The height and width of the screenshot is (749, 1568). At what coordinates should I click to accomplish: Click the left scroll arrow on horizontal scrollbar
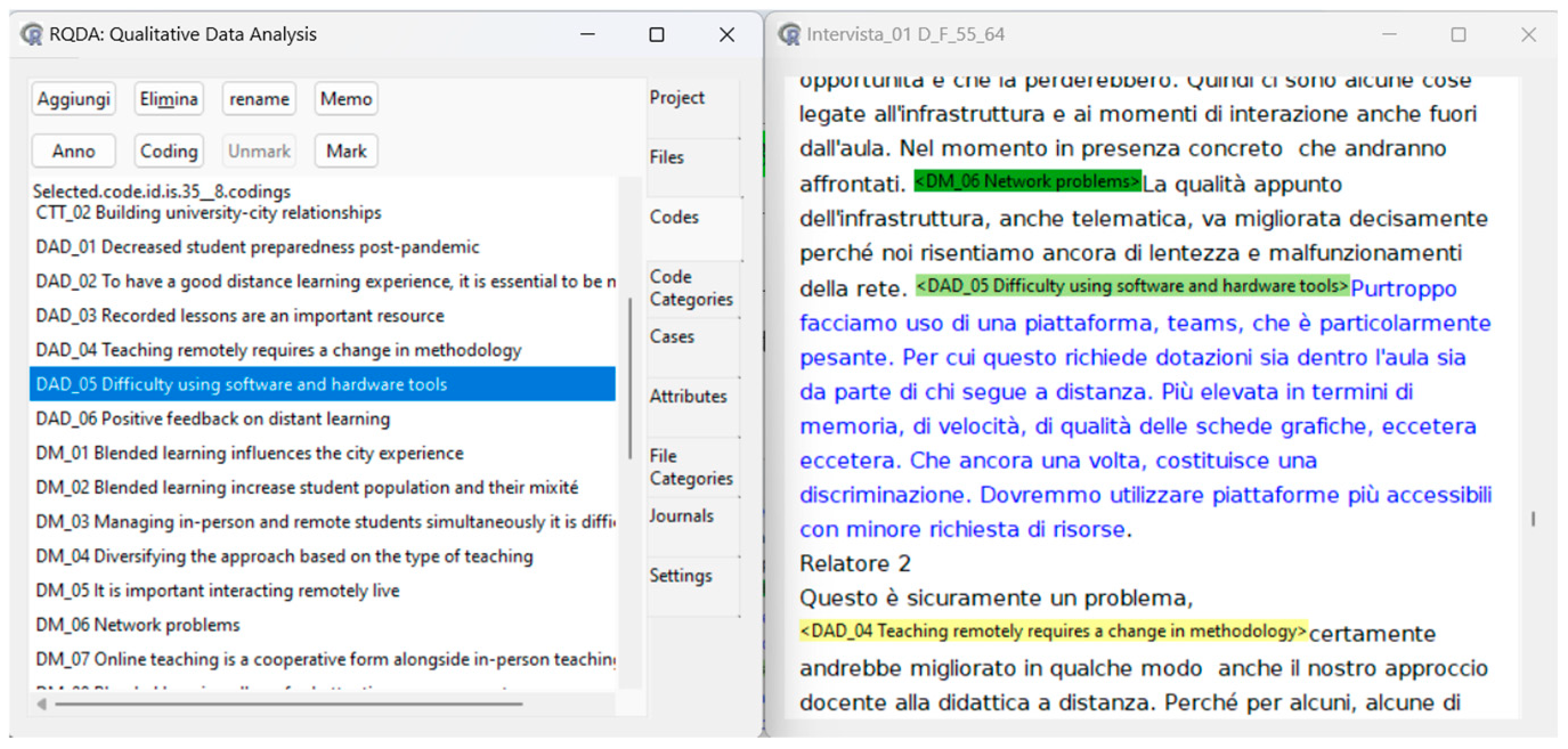click(x=42, y=704)
